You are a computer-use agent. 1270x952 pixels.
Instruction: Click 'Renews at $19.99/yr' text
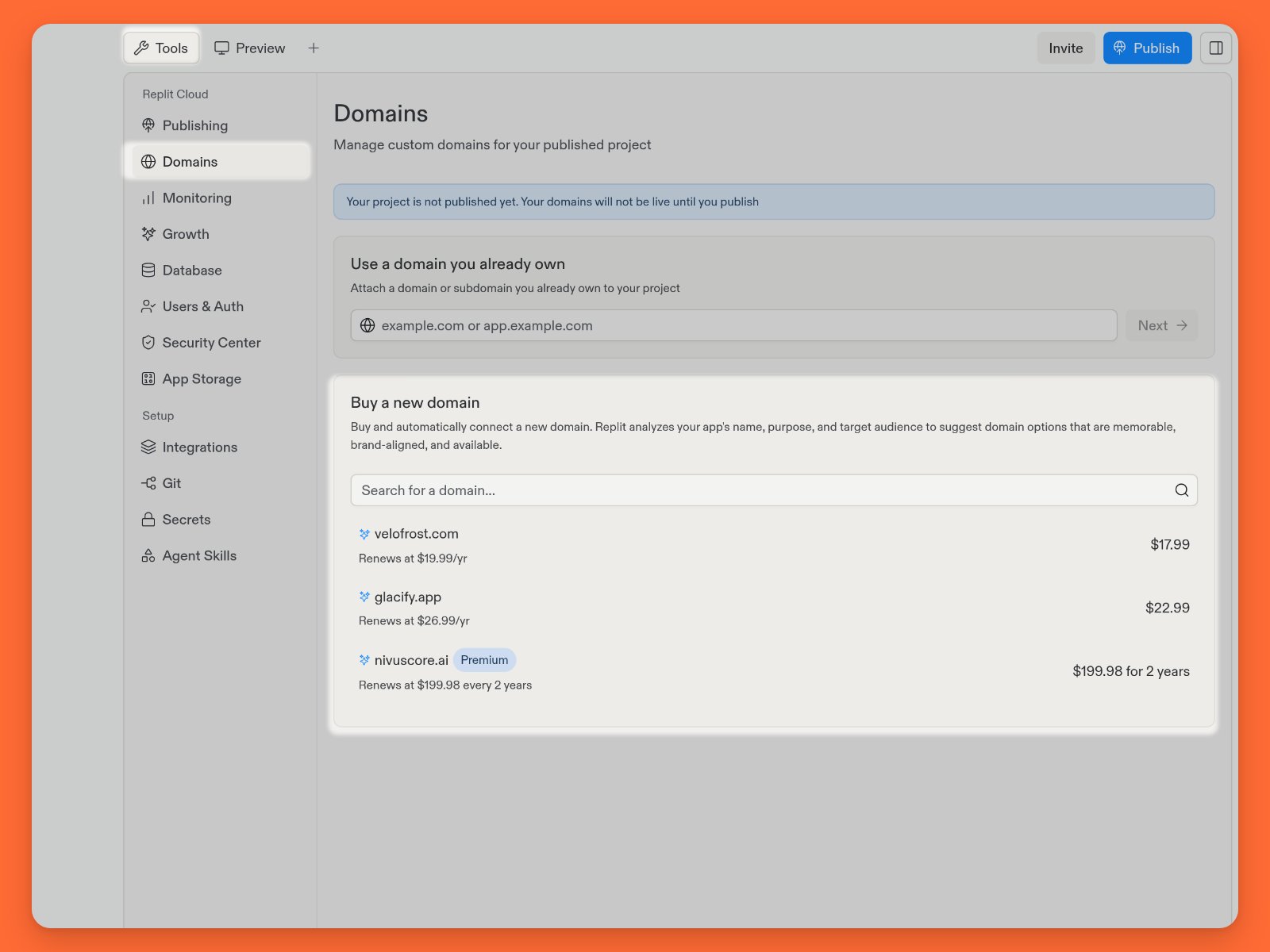(413, 559)
